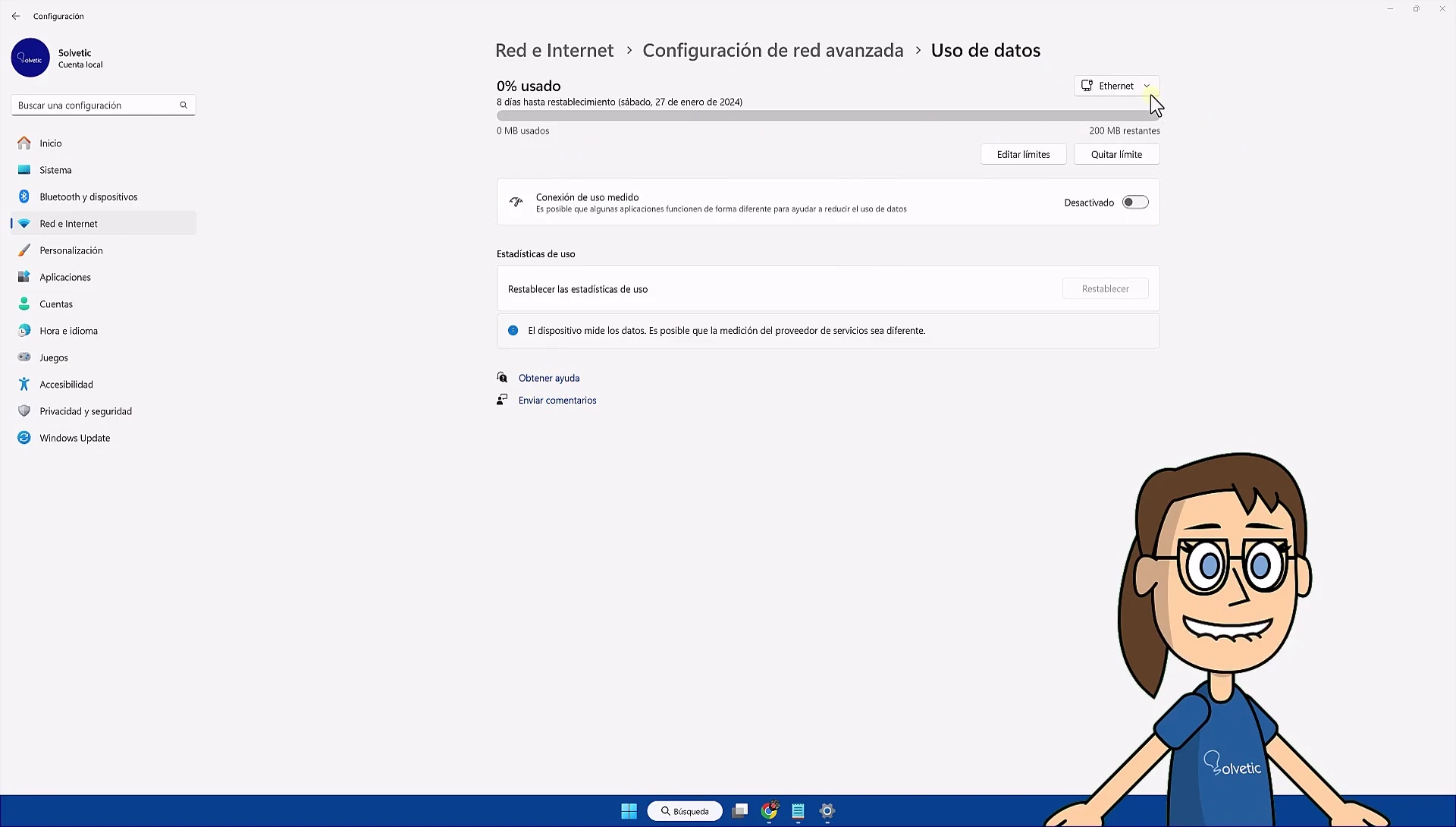The height and width of the screenshot is (827, 1456).
Task: Toggle Conexión de uso medido switch
Action: tap(1135, 203)
